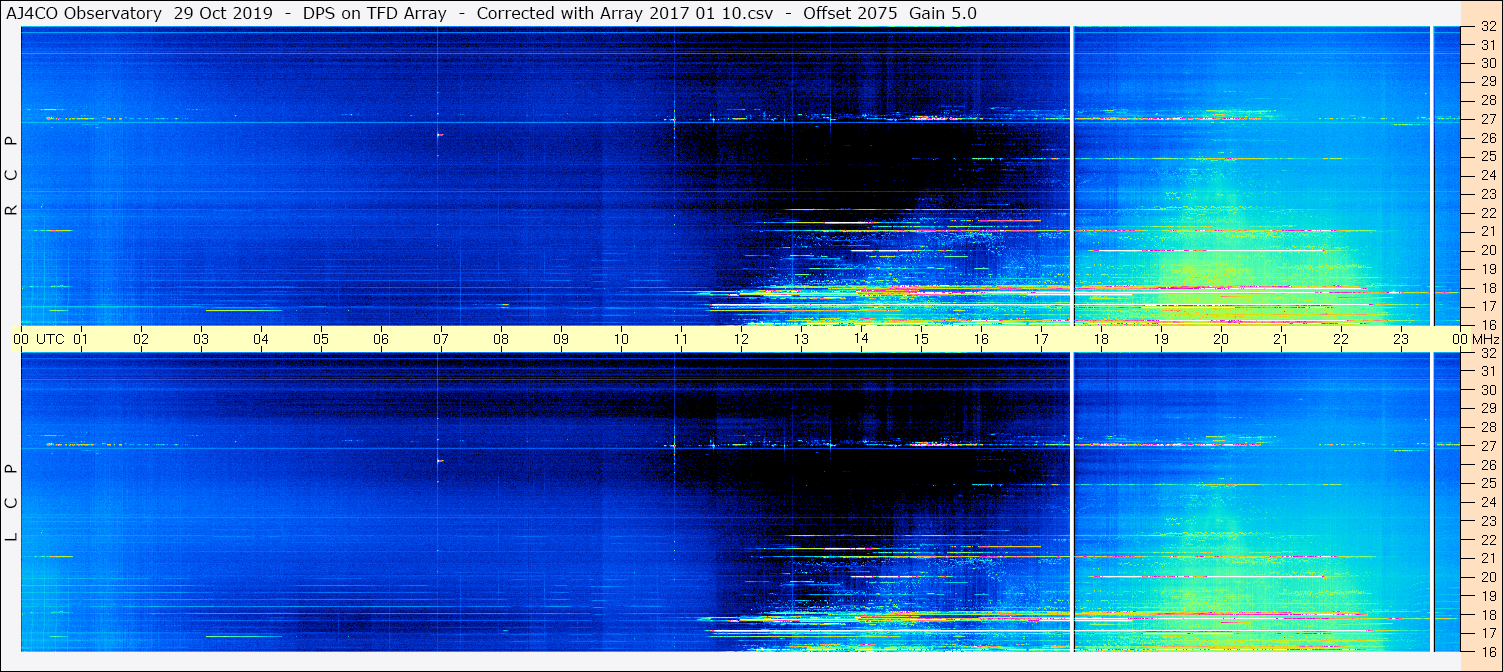1503x672 pixels.
Task: Click the 03 hour label on the time axis
Action: coord(201,339)
